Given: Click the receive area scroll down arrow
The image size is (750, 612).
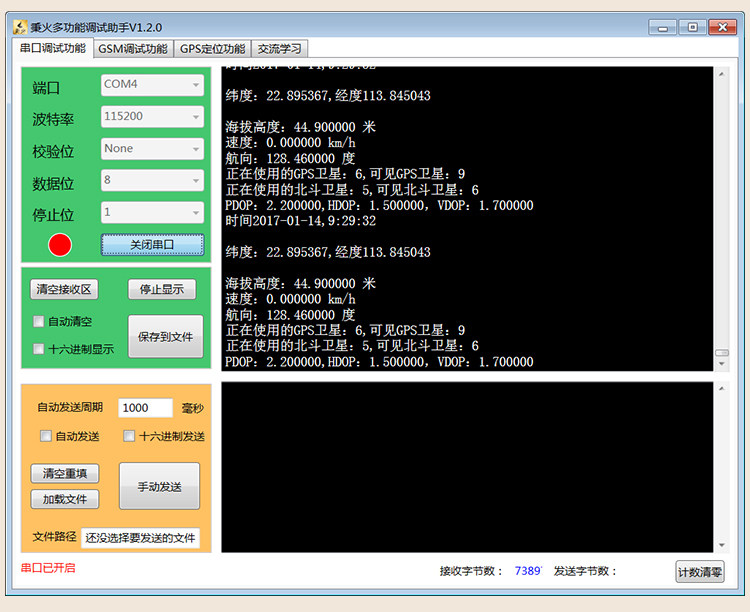Looking at the screenshot, I should tap(721, 364).
